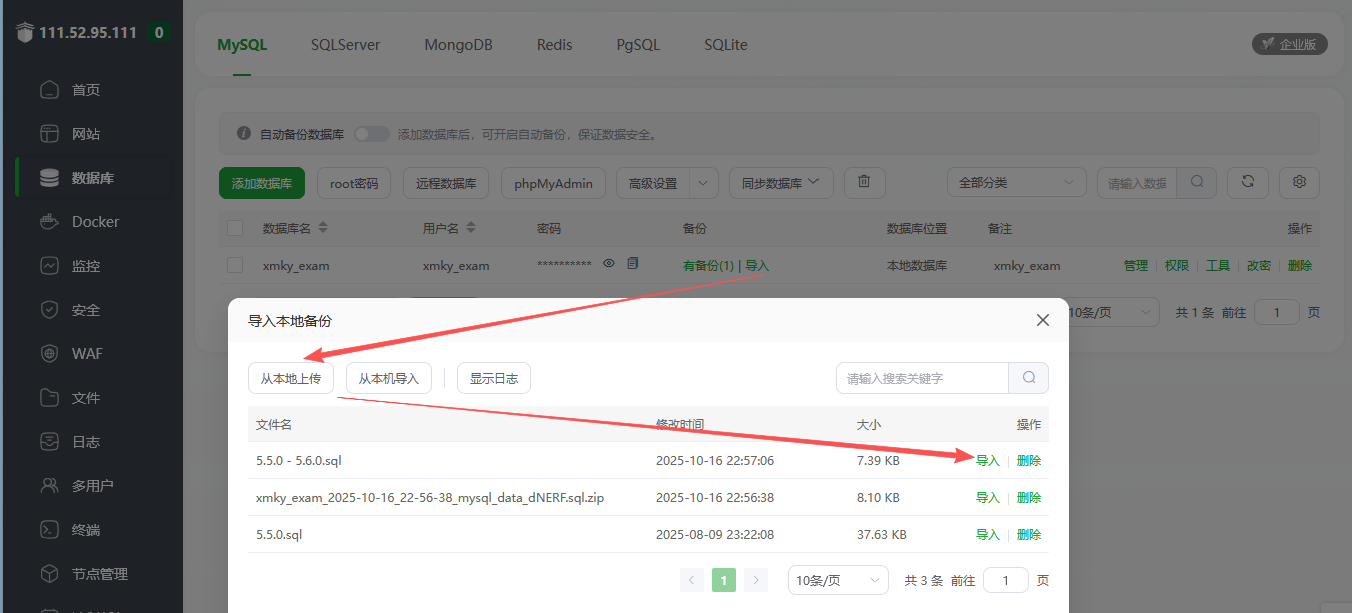Click the search keyword input in dialog

(922, 378)
